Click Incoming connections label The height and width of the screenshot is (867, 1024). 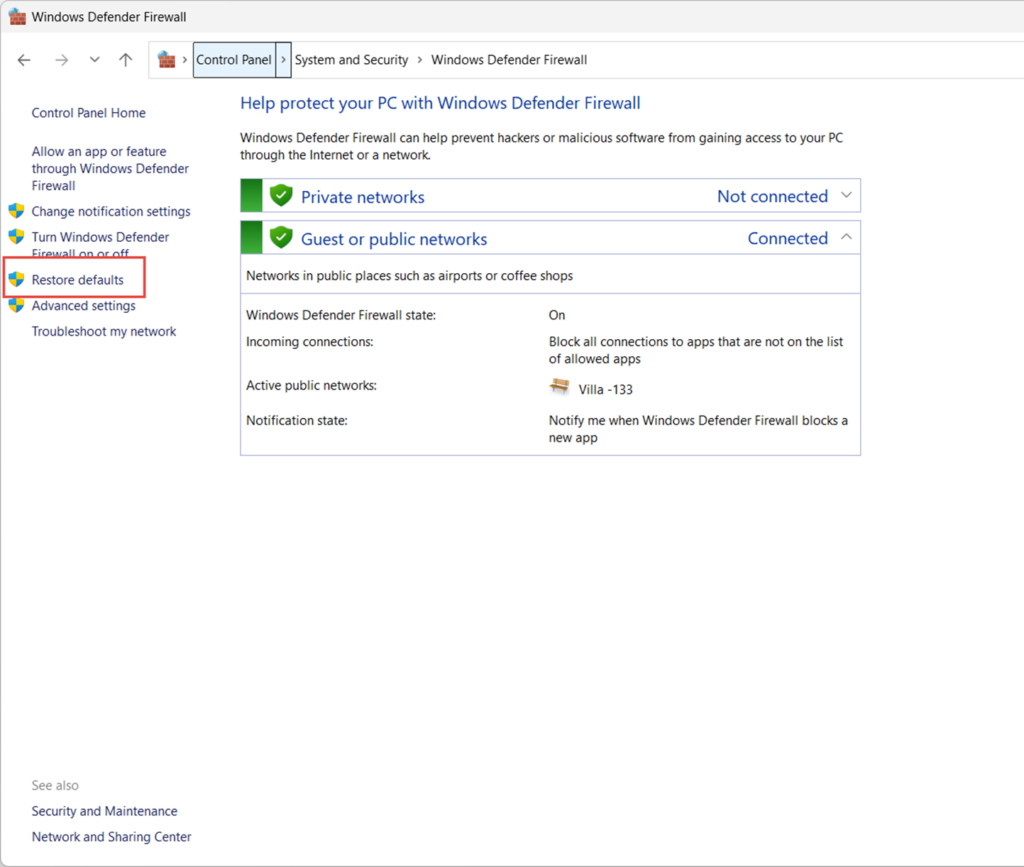coord(310,341)
